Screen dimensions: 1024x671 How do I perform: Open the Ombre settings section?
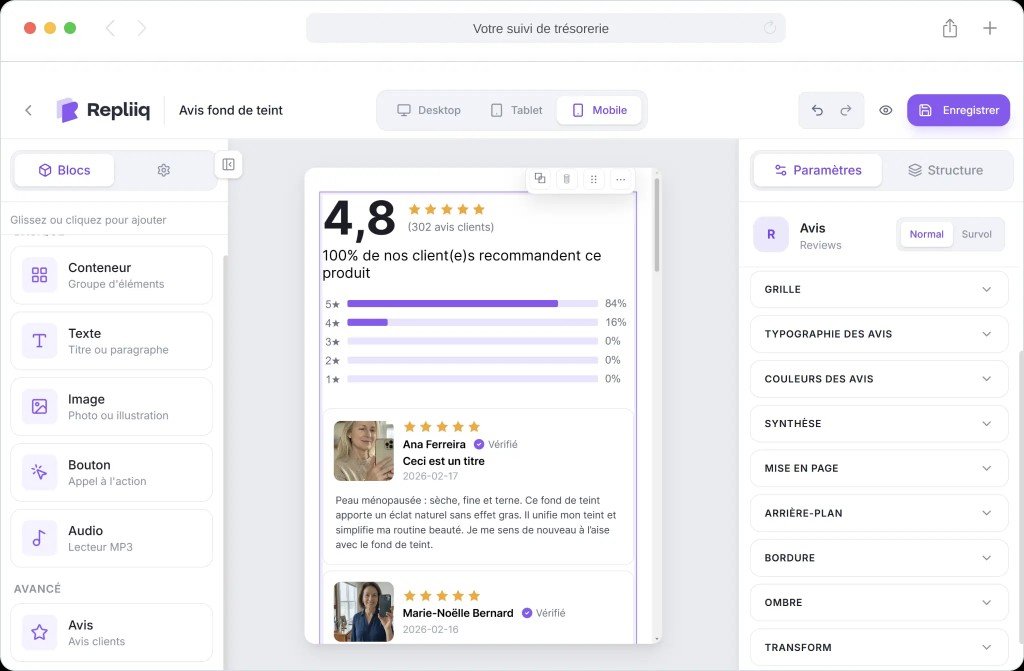coord(878,602)
